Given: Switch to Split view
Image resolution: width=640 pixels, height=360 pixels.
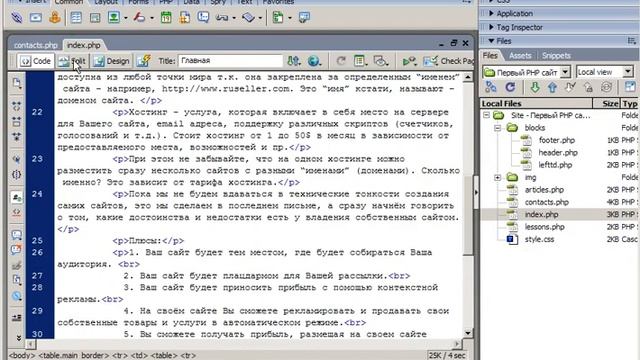Looking at the screenshot, I should (x=72, y=61).
